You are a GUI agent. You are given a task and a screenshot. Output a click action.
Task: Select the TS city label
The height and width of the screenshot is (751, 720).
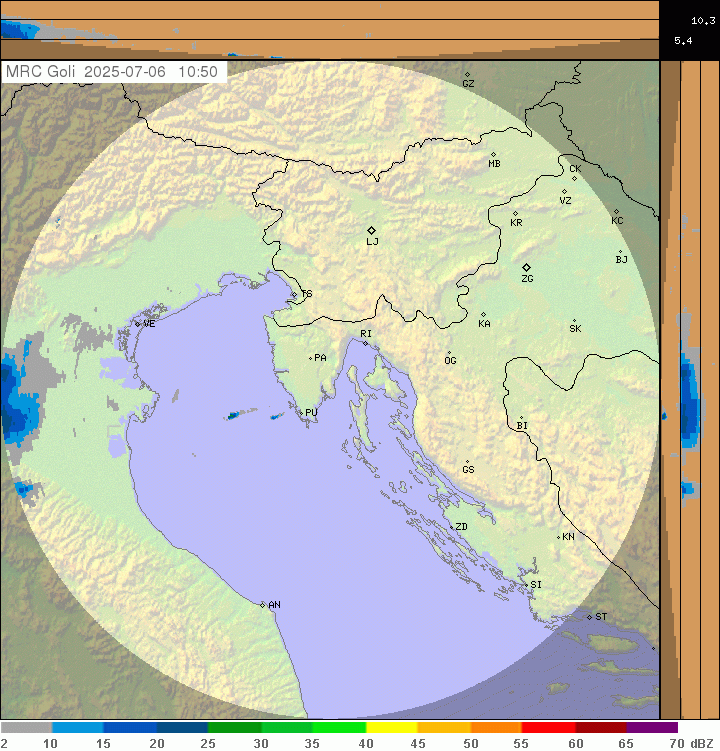point(307,294)
